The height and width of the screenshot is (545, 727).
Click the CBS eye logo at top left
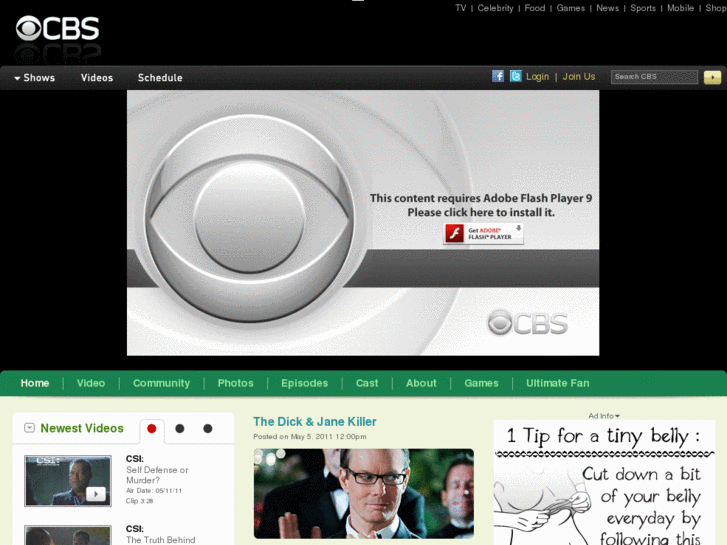[57, 29]
